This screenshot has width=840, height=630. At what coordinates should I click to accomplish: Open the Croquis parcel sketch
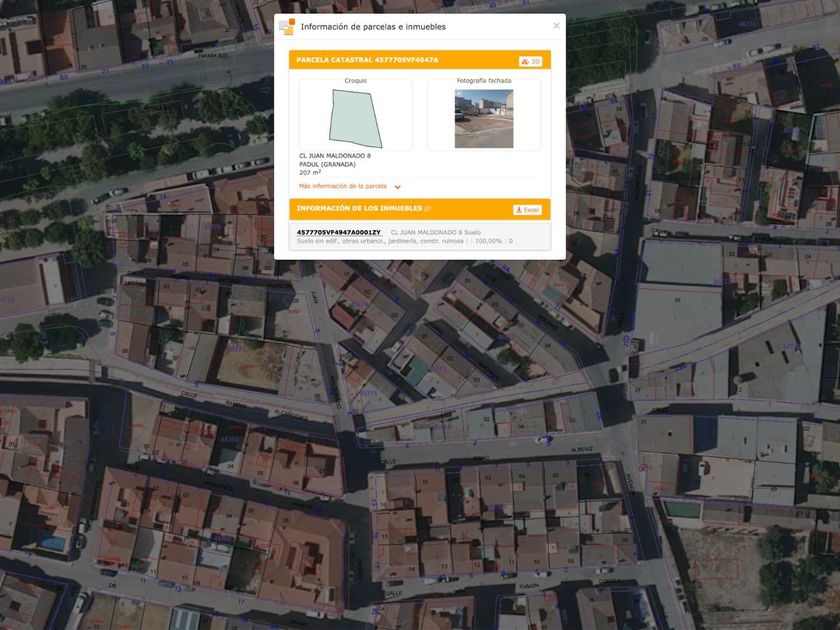[x=355, y=118]
